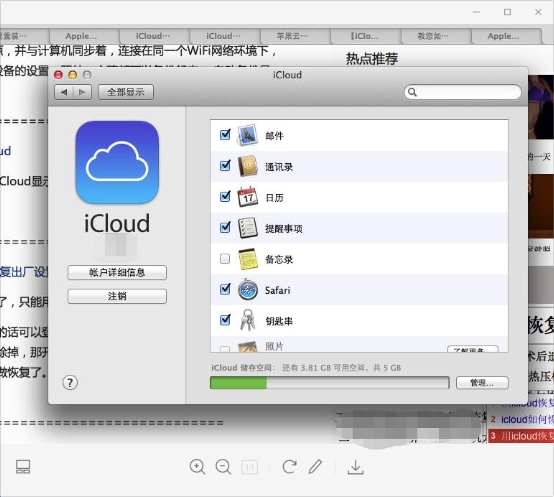554x497 pixels.
Task: Maximize the outer viewer window
Action: point(507,12)
